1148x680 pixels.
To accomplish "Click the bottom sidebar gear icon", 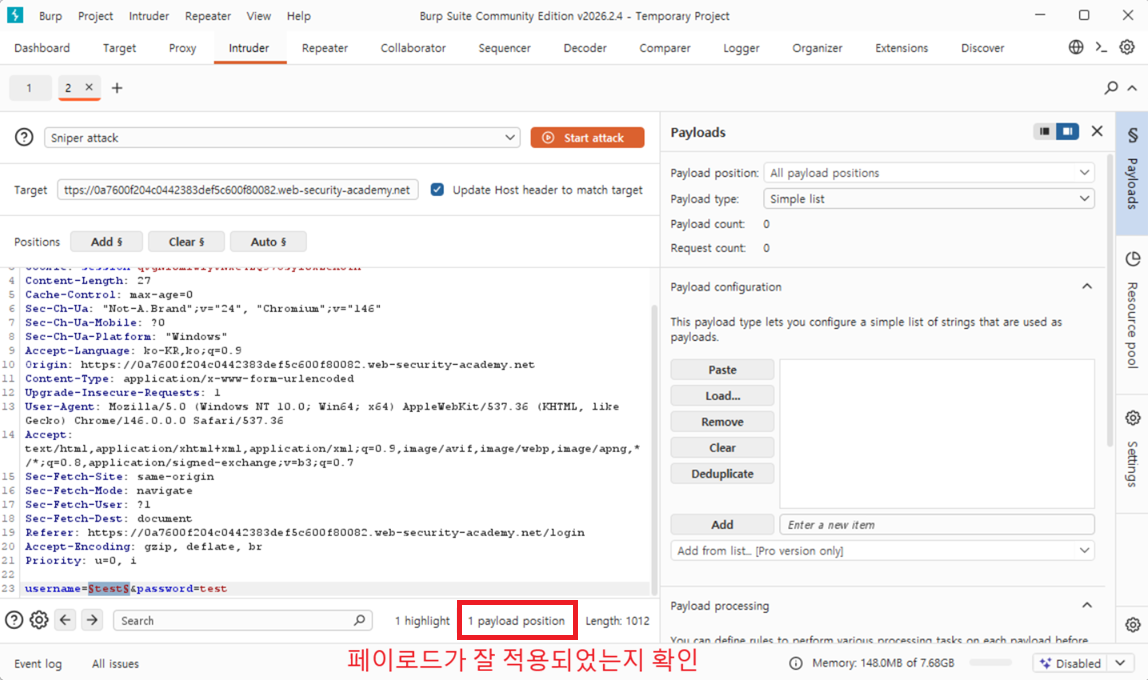I will tap(1133, 624).
